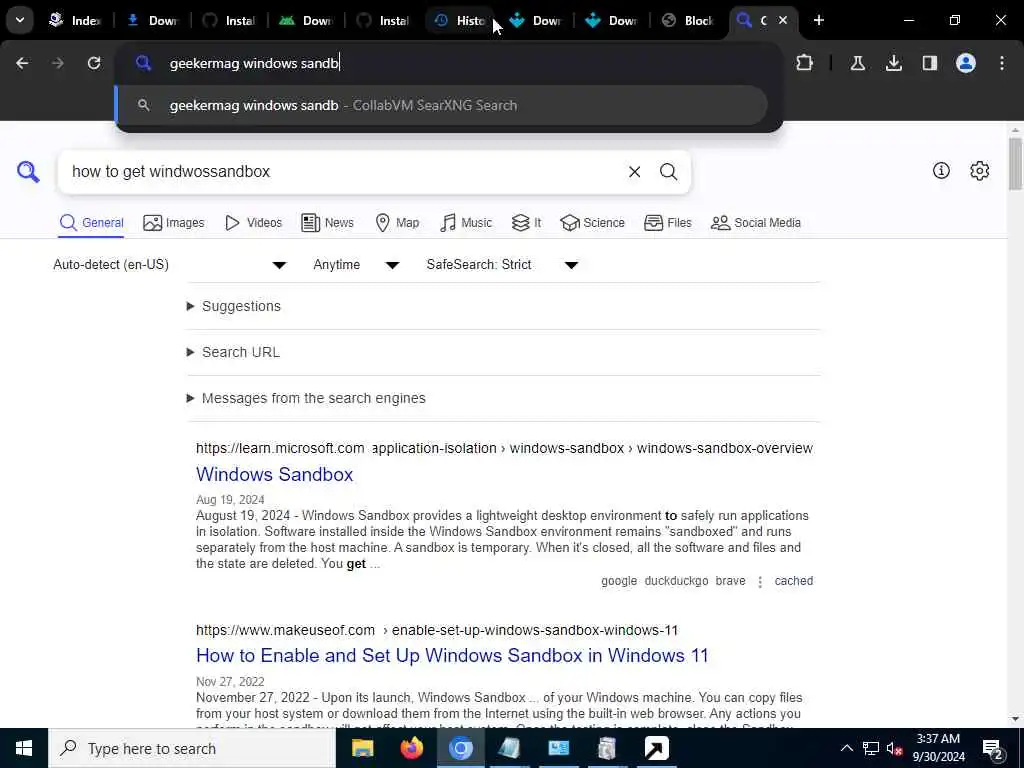The height and width of the screenshot is (768, 1024).
Task: Close the active search tab
Action: click(782, 20)
